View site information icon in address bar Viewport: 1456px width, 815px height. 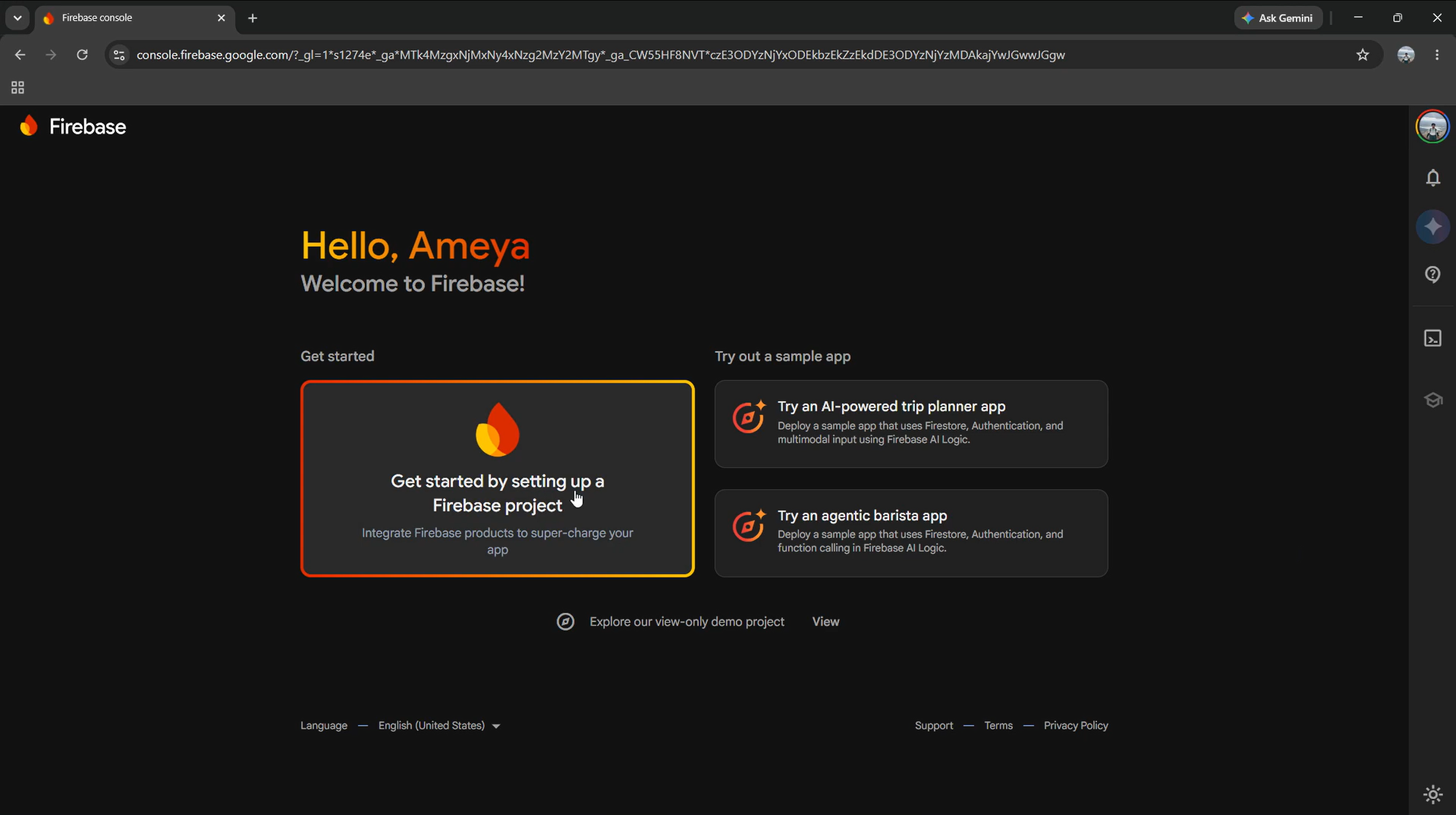(x=120, y=55)
